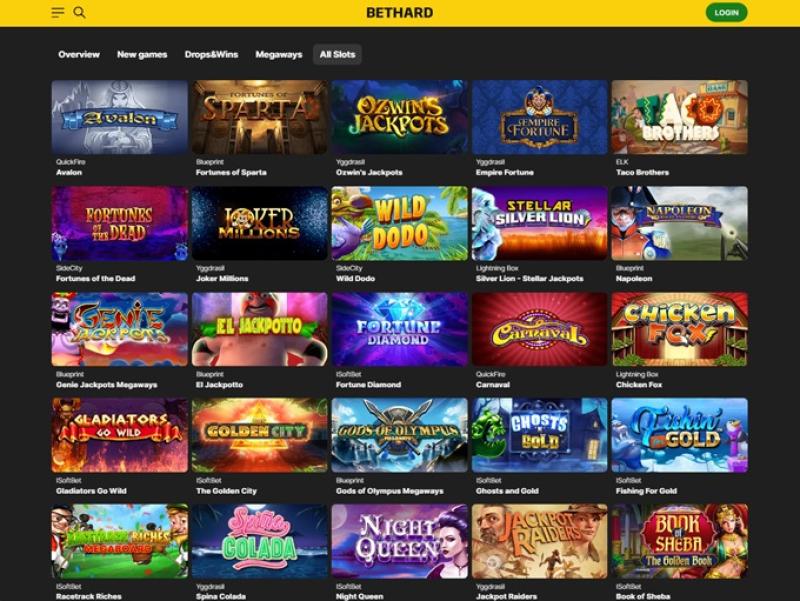Select the Drops&Wins tab

[211, 55]
